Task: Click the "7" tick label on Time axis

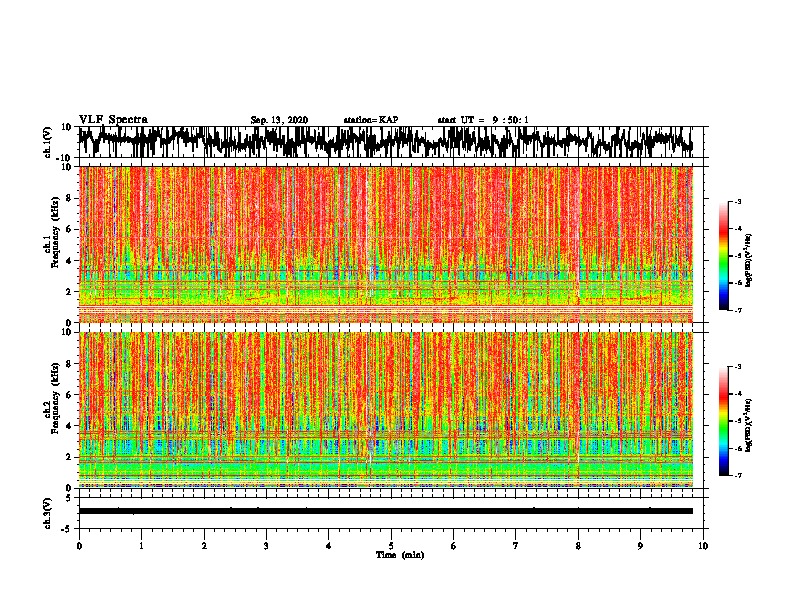Action: pyautogui.click(x=516, y=546)
